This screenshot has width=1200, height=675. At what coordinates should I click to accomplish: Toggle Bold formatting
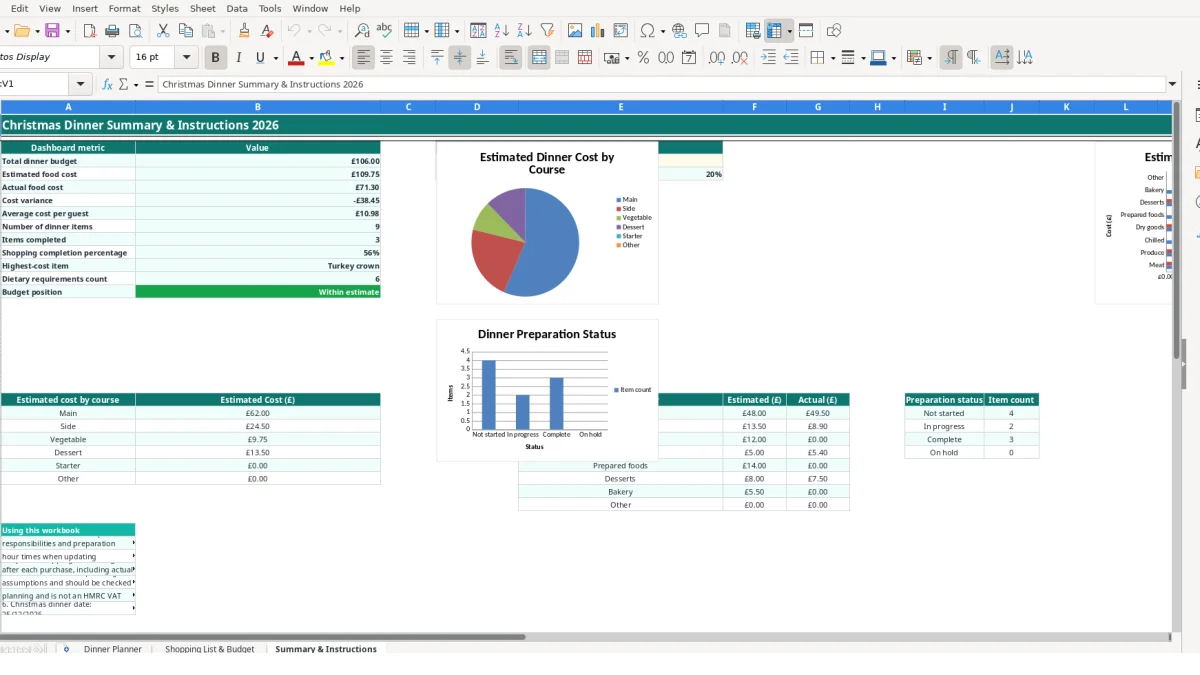click(x=215, y=58)
